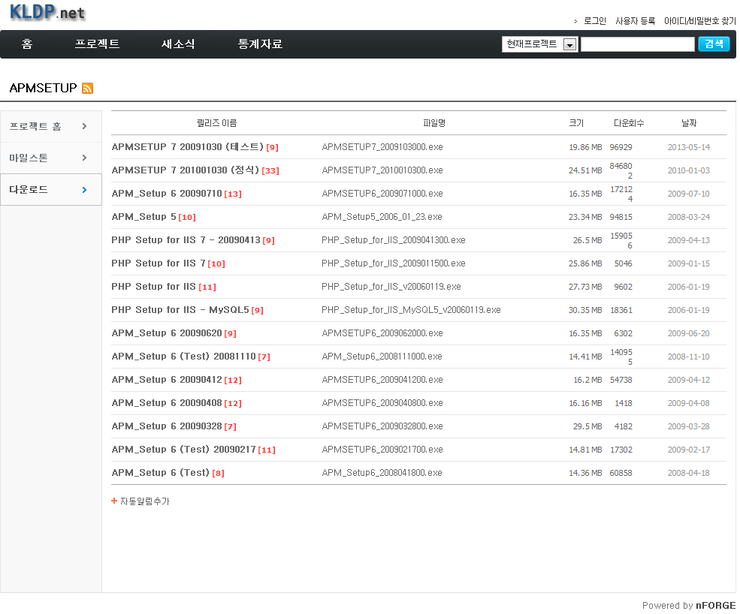Open release PHP Setup for IIS 7 - 20090413
Screen dimensions: 740x614
point(186,240)
